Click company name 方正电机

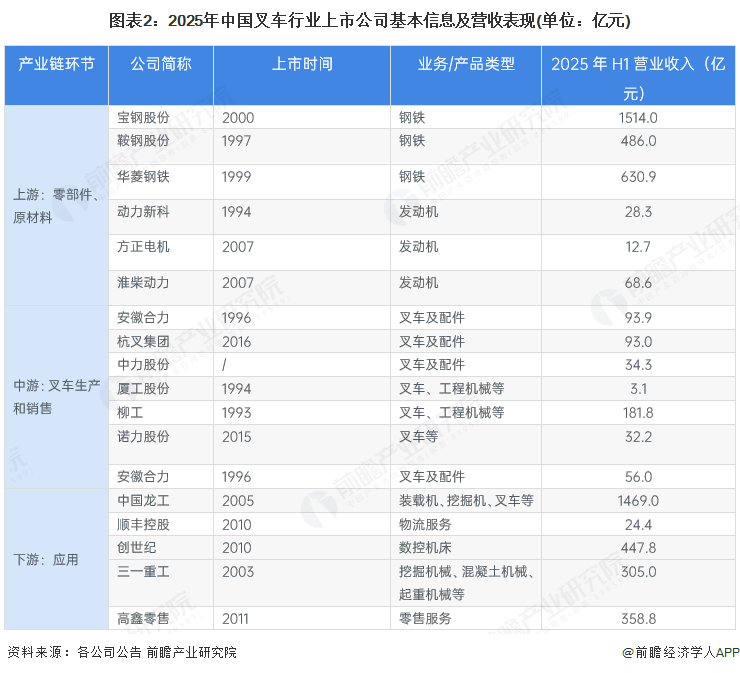click(143, 247)
